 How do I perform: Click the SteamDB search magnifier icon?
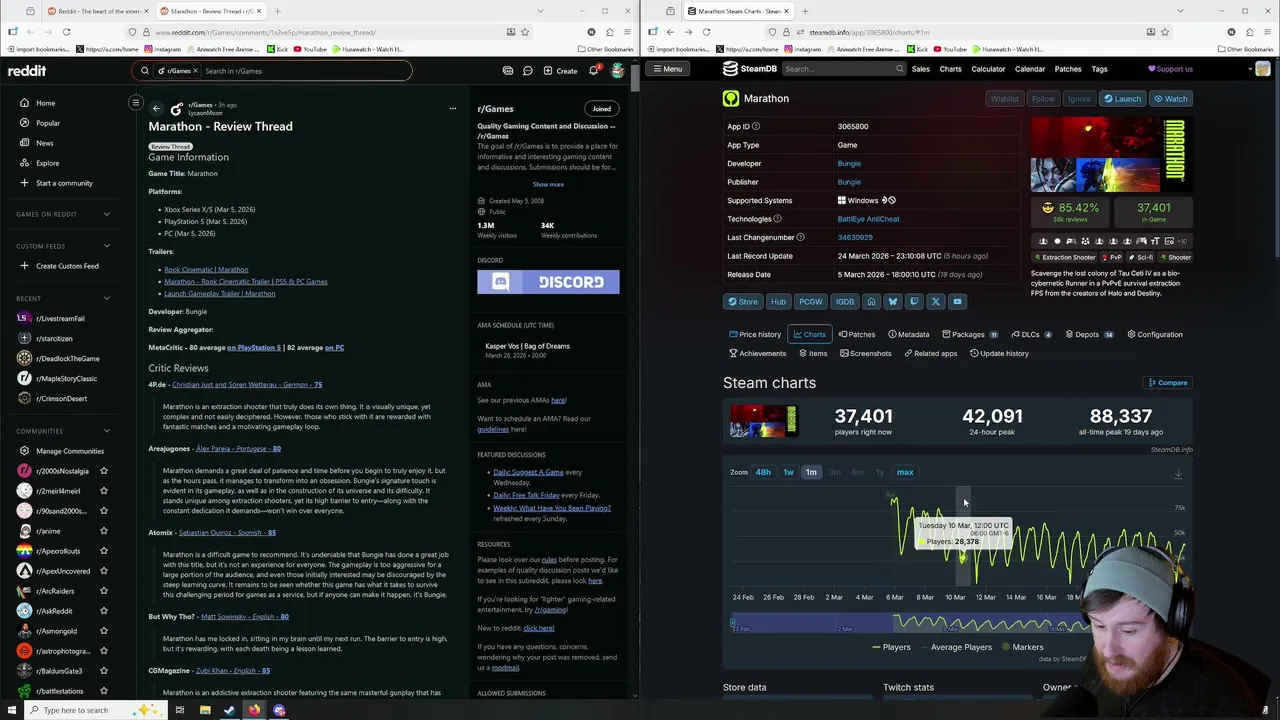point(900,69)
